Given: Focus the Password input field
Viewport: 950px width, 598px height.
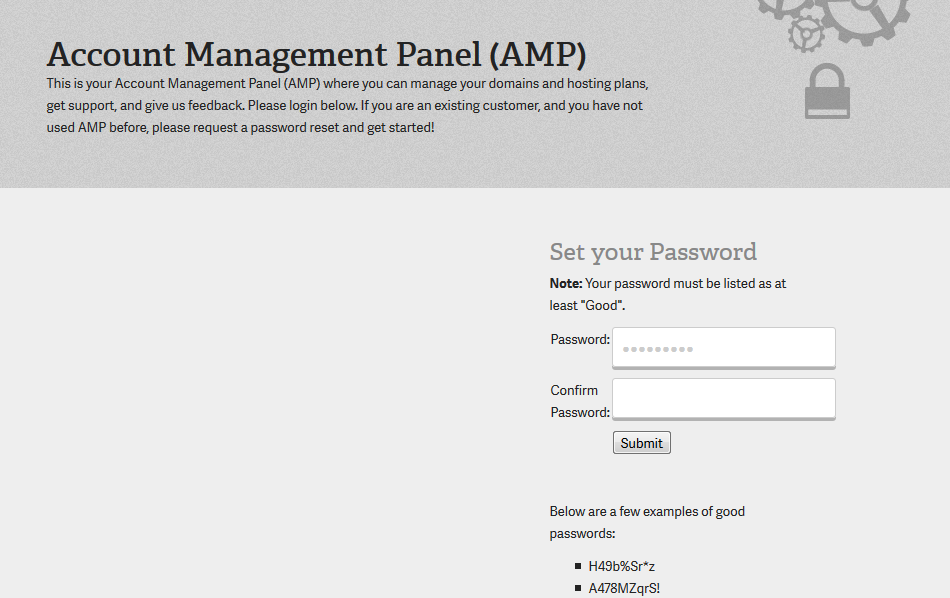Looking at the screenshot, I should point(723,348).
